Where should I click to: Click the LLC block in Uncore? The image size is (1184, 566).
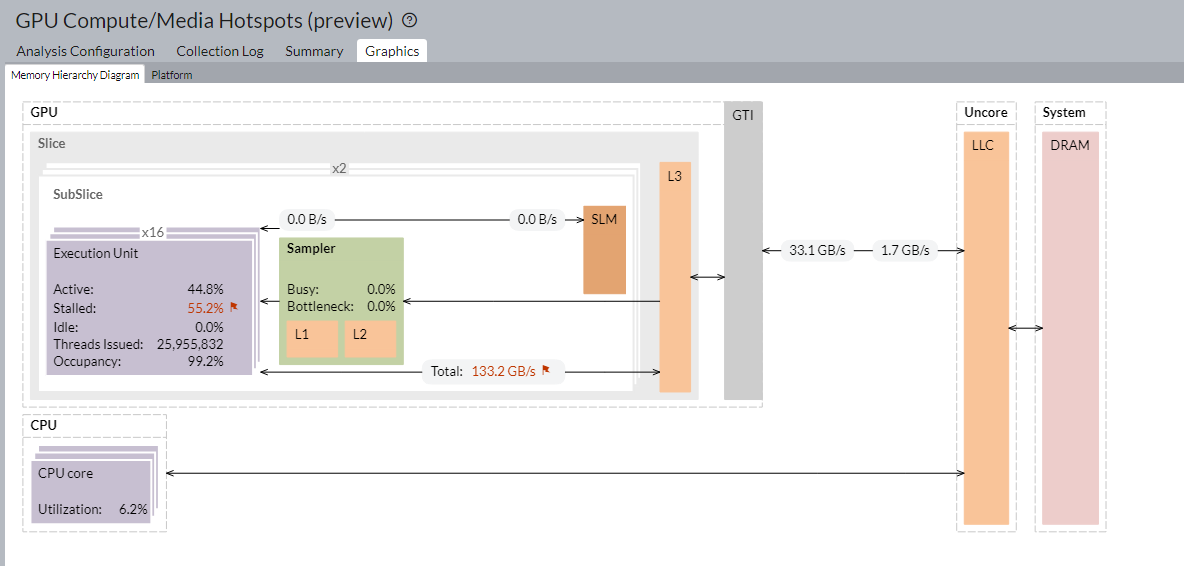coord(987,328)
